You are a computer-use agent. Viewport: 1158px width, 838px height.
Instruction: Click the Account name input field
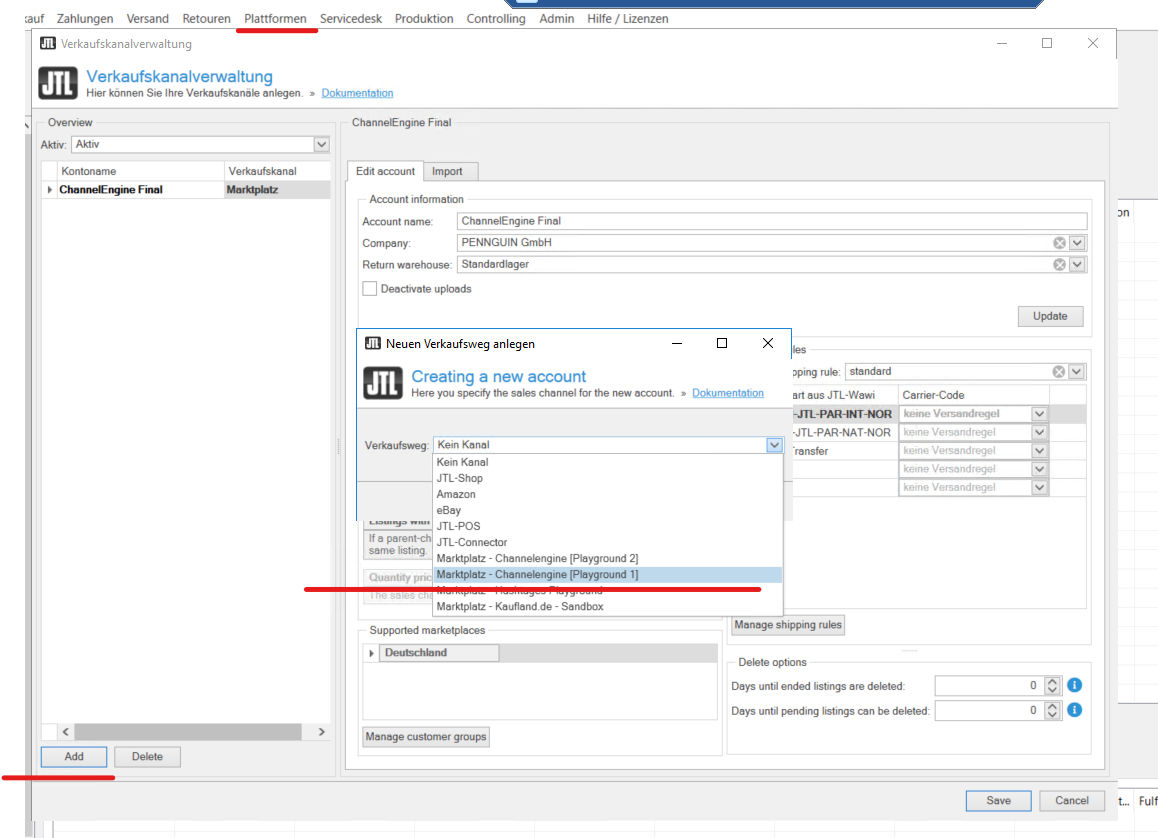tap(770, 221)
